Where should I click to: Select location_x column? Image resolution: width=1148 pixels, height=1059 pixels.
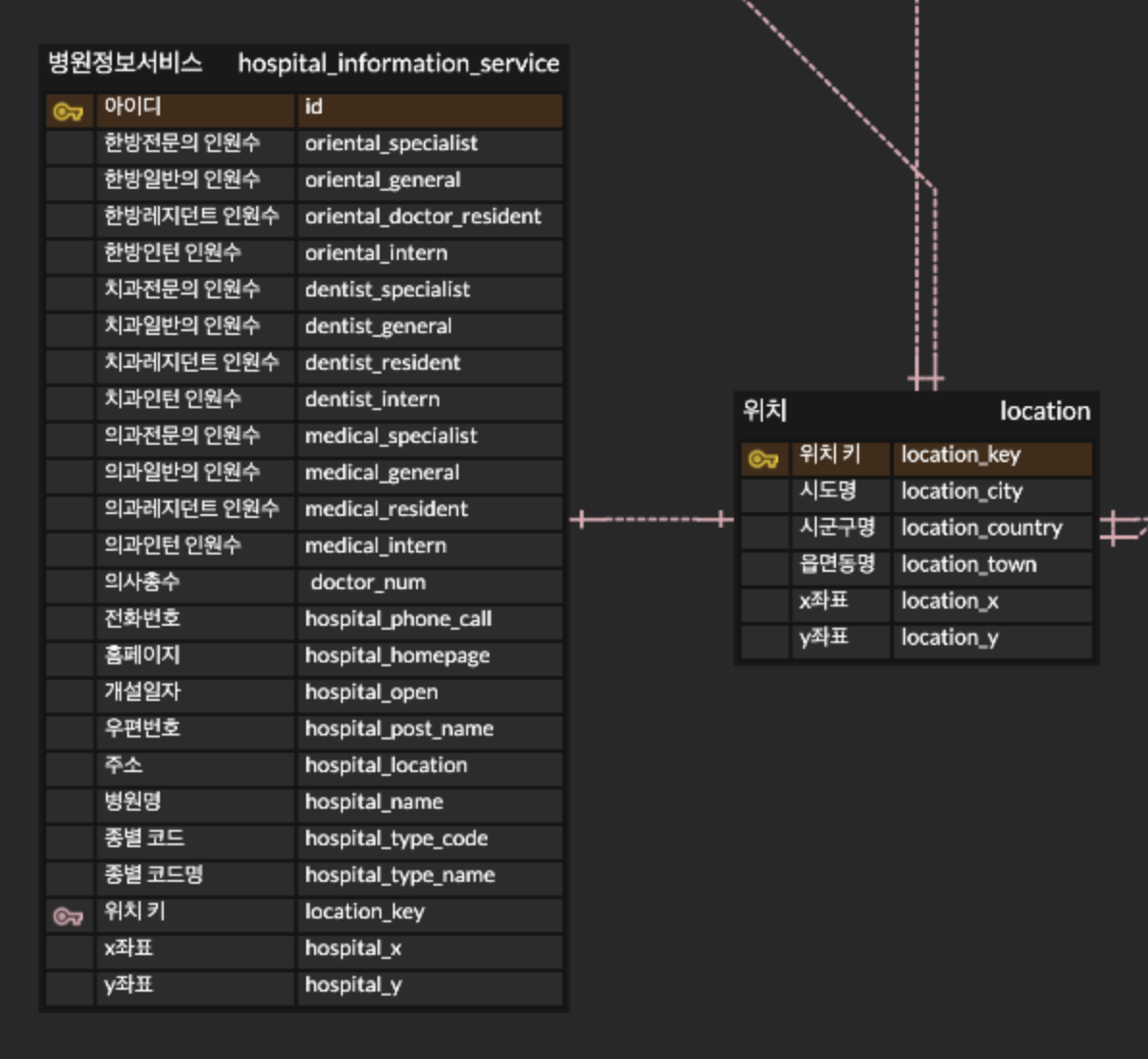(x=992, y=606)
